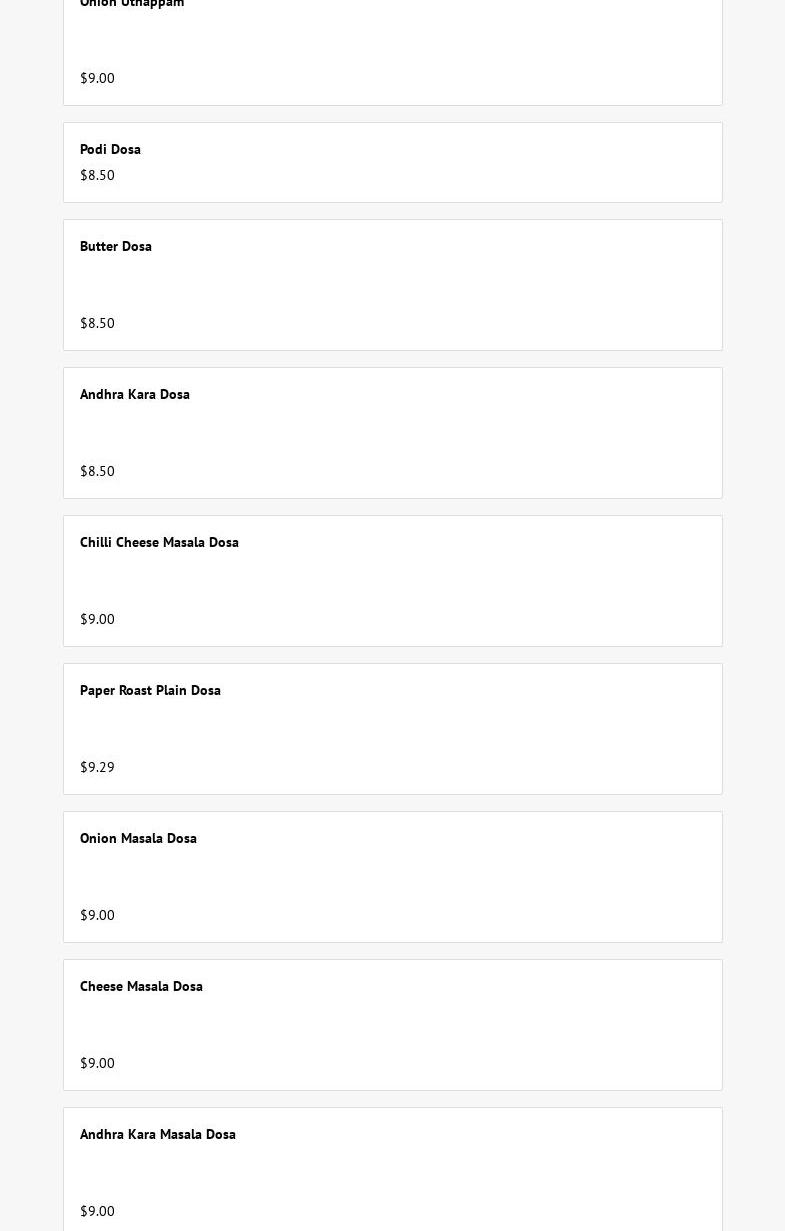Open the Podi Dosa menu item

pyautogui.click(x=110, y=149)
